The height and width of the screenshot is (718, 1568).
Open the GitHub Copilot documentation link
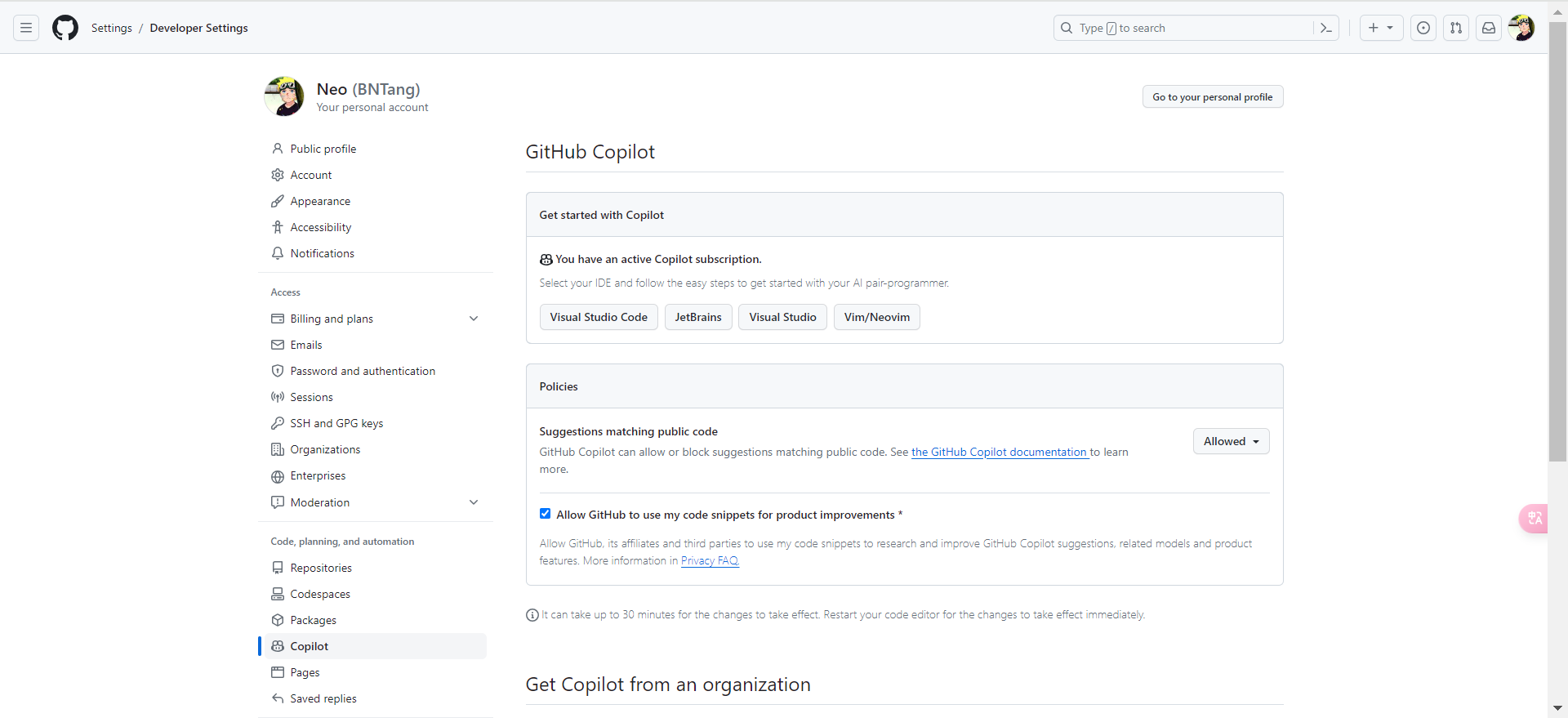point(1000,452)
